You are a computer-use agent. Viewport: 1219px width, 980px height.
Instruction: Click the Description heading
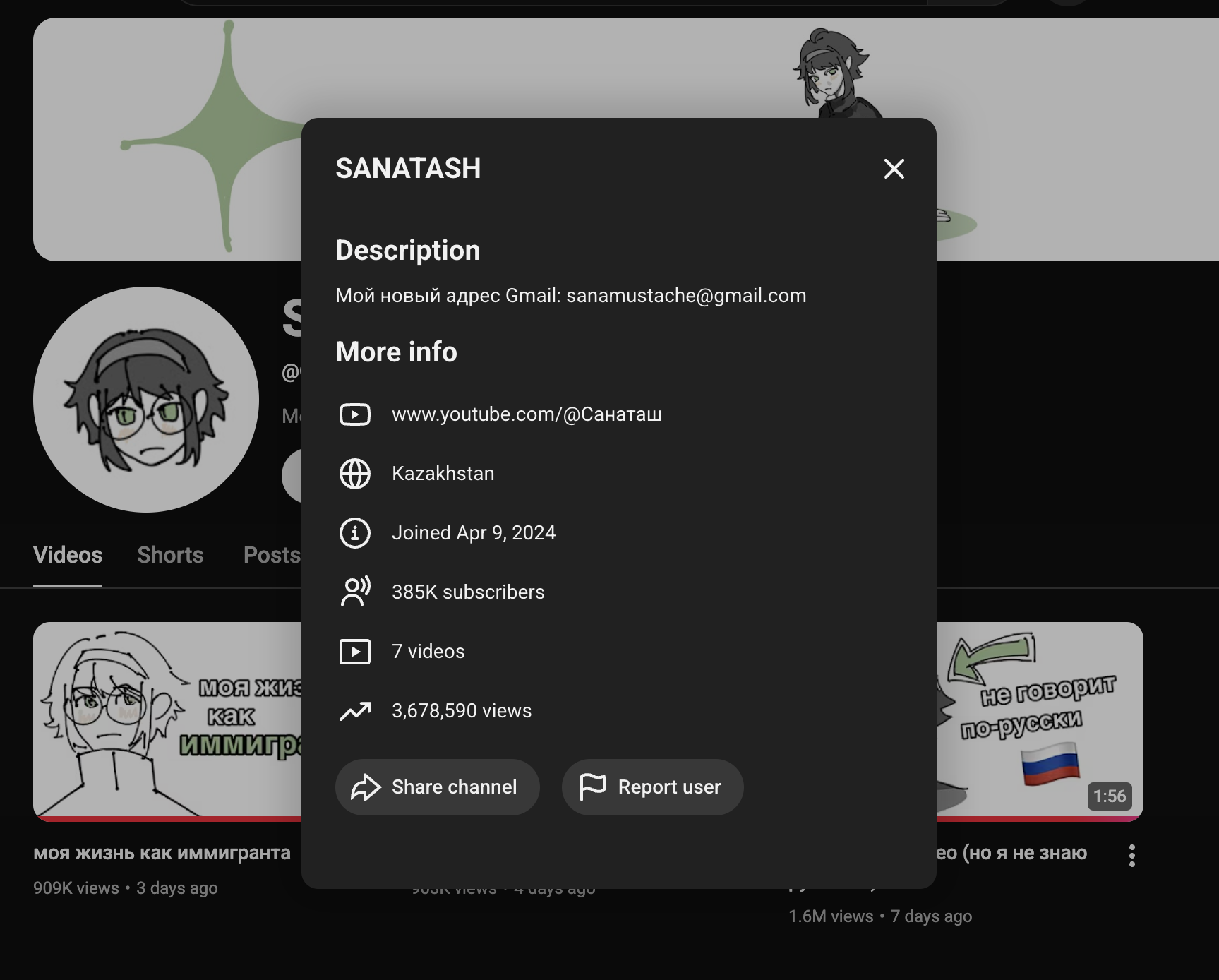click(408, 251)
